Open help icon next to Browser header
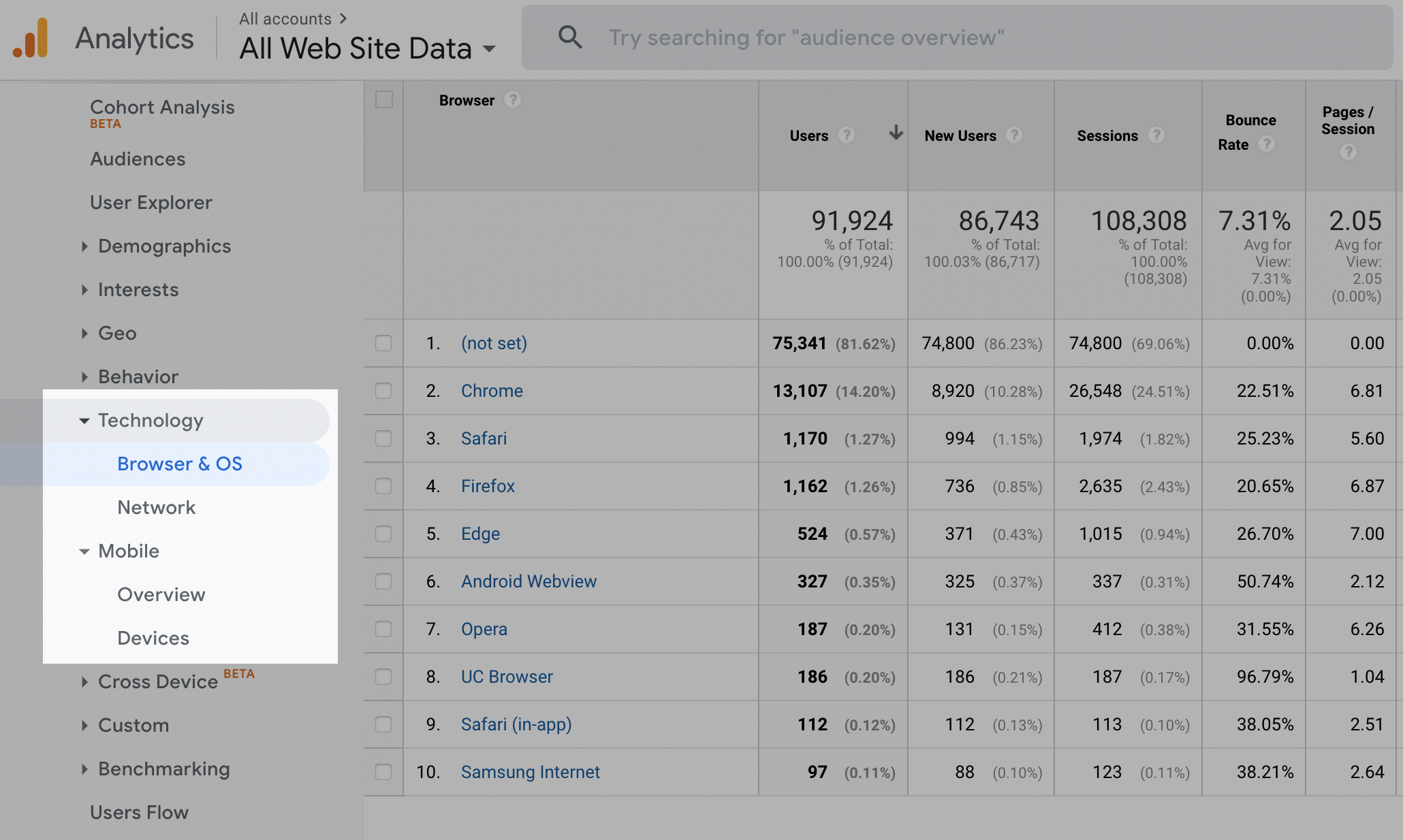The height and width of the screenshot is (840, 1403). point(513,100)
